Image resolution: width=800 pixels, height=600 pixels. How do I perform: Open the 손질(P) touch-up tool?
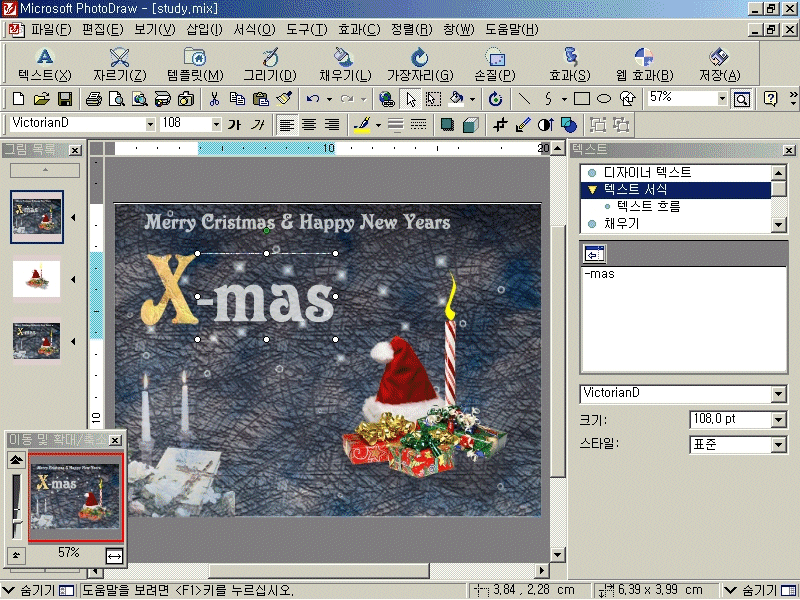(x=494, y=64)
